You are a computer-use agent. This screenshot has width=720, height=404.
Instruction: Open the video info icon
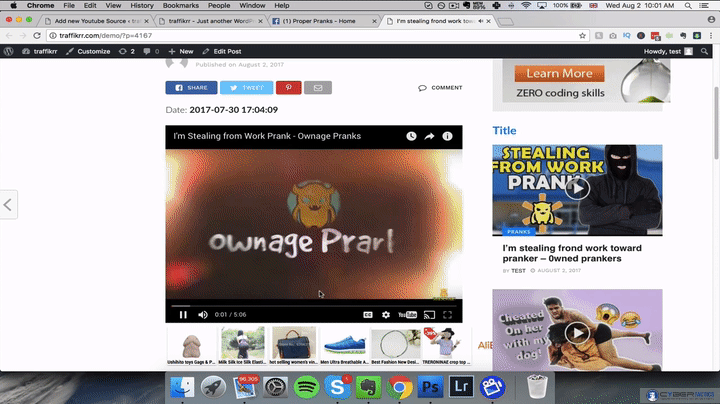[447, 136]
